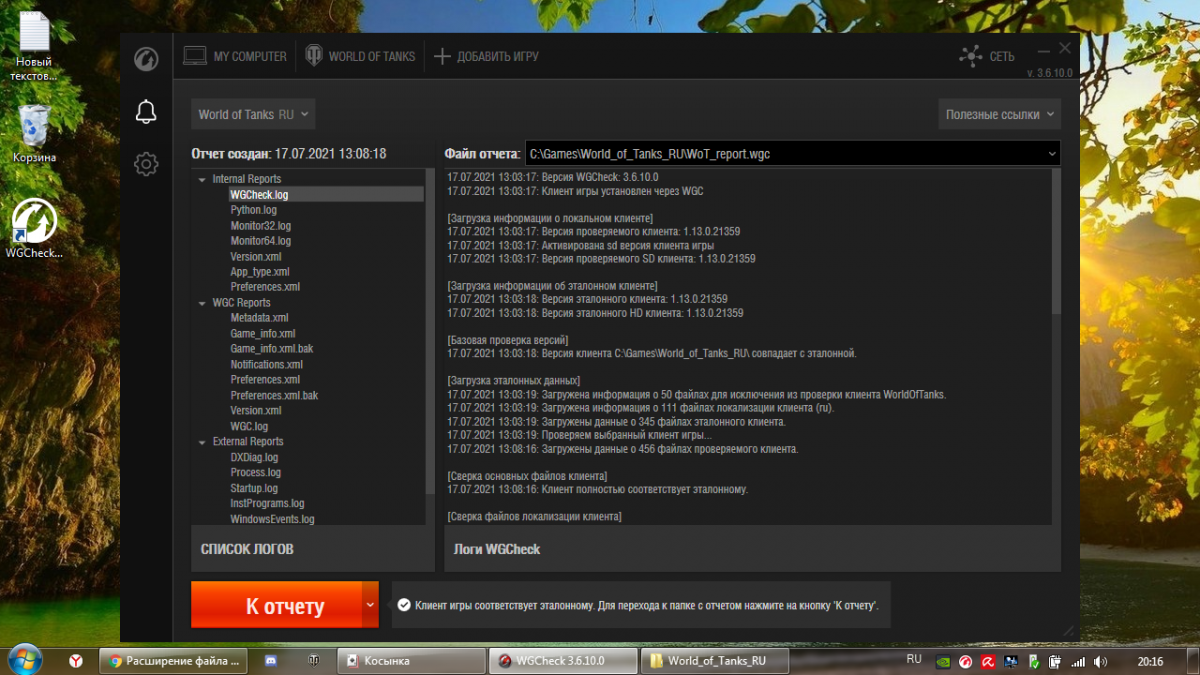Open NVIDIA tray icon
1200x675 pixels.
(941, 661)
